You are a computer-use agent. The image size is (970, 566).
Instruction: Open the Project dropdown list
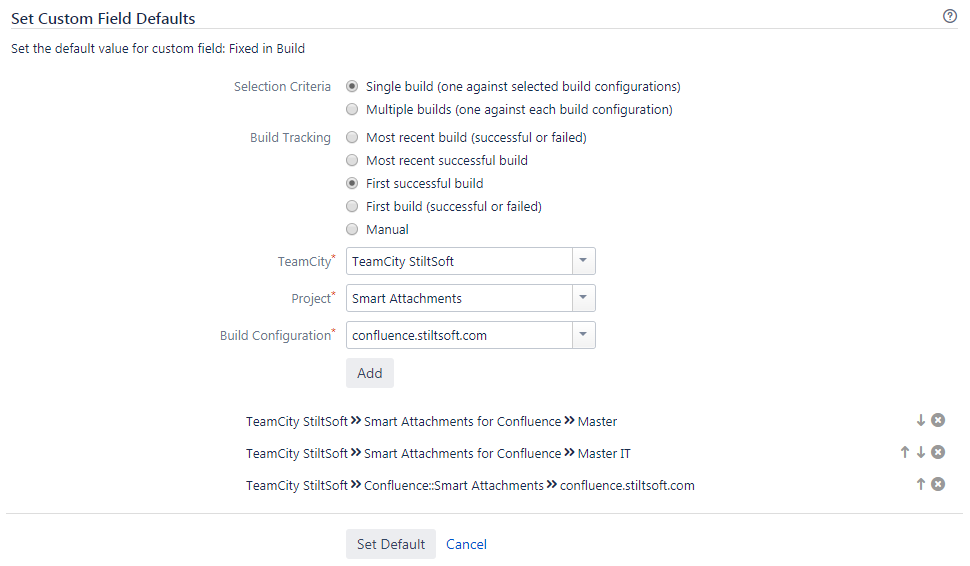(583, 298)
